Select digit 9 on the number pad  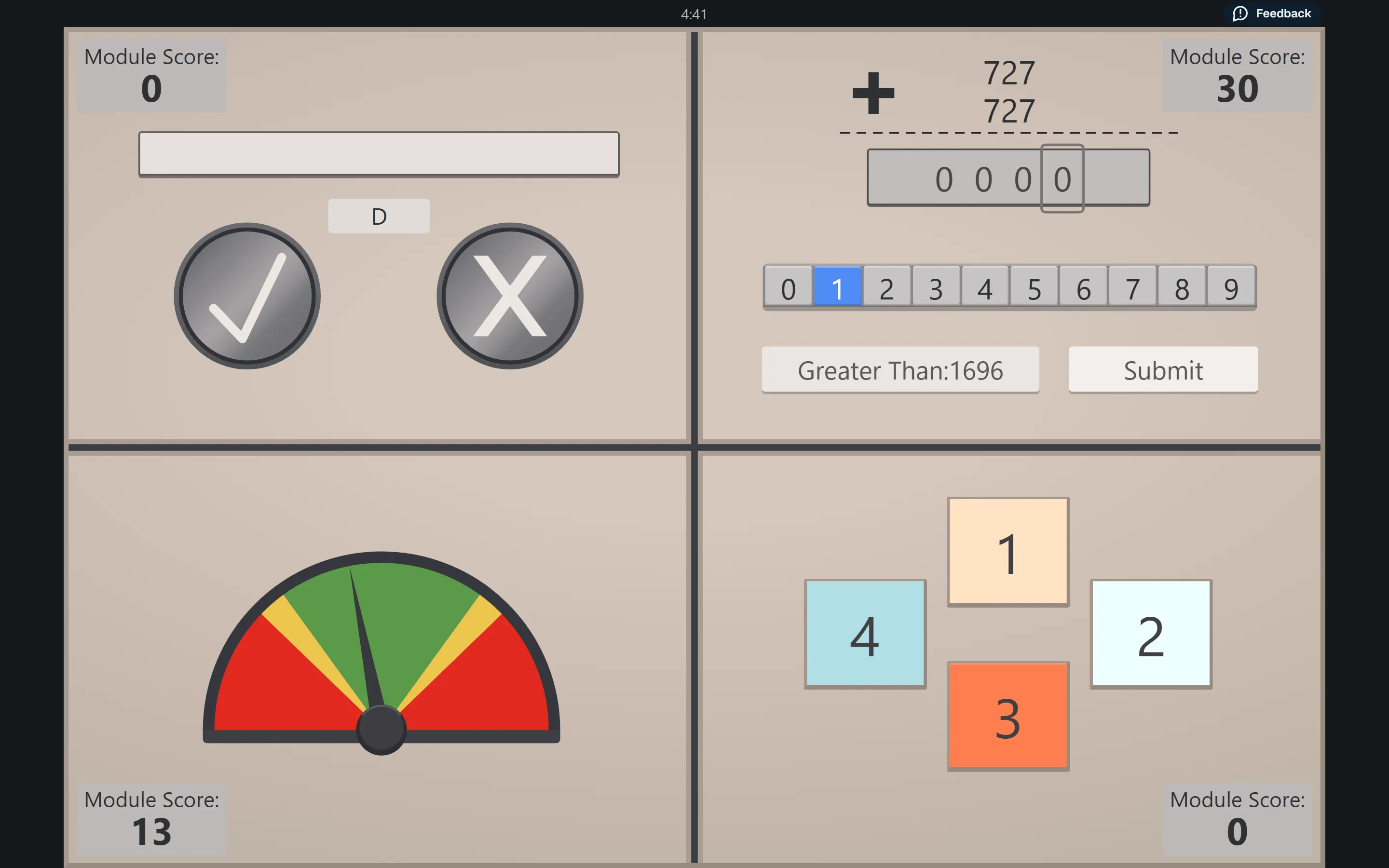(1231, 287)
